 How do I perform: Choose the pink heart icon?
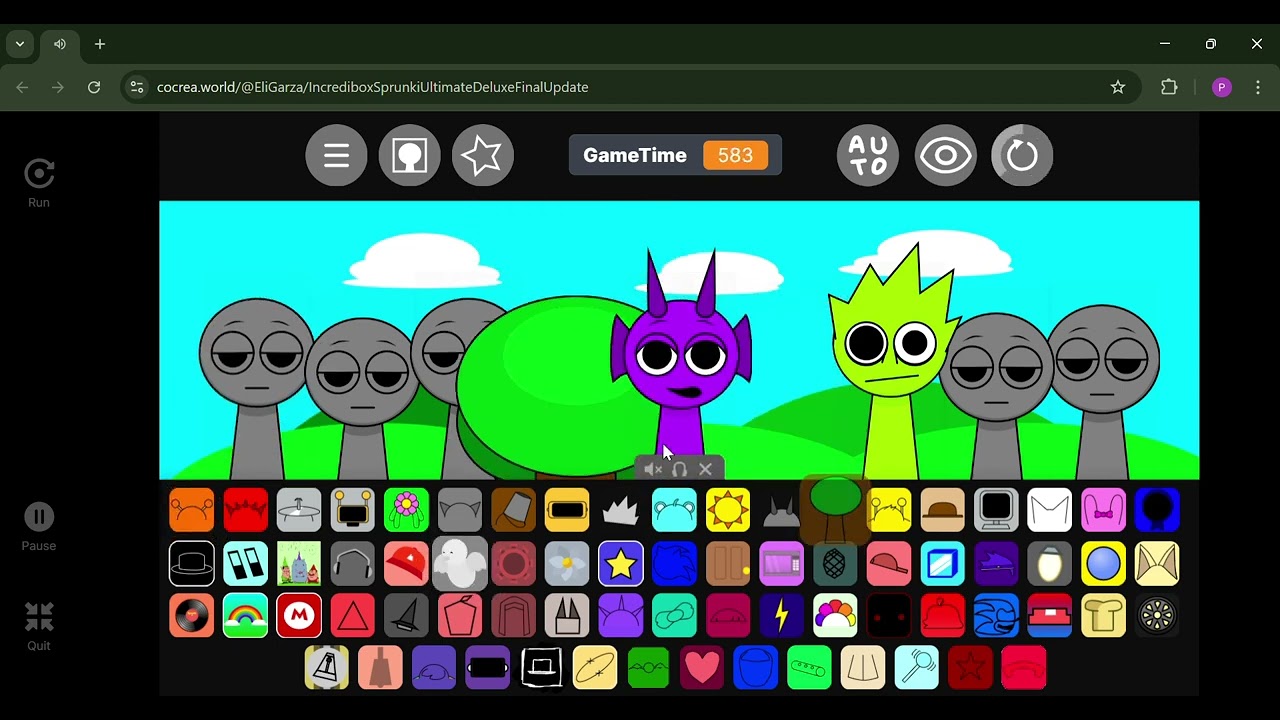click(x=702, y=668)
